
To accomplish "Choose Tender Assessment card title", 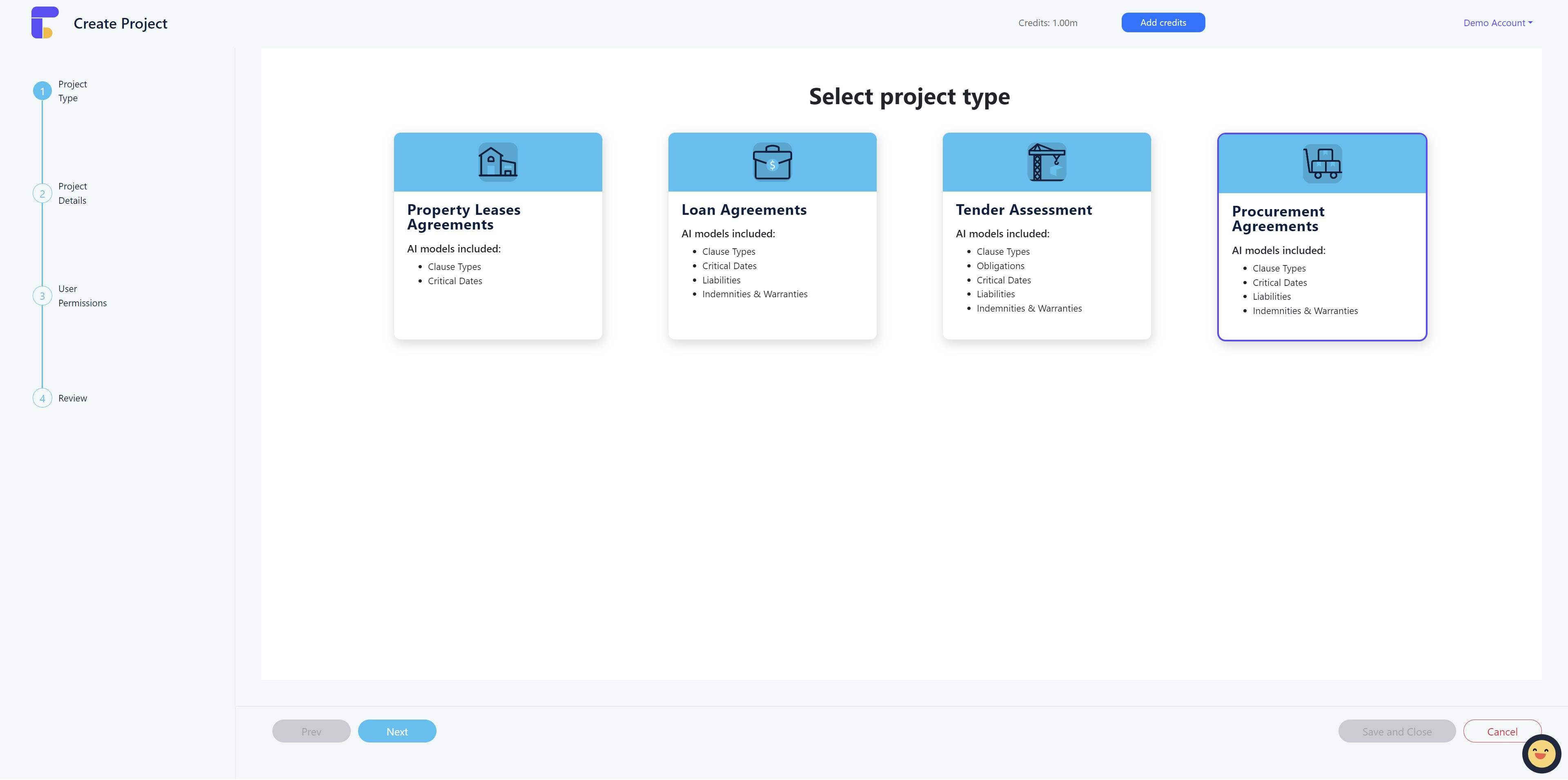I will (1024, 210).
